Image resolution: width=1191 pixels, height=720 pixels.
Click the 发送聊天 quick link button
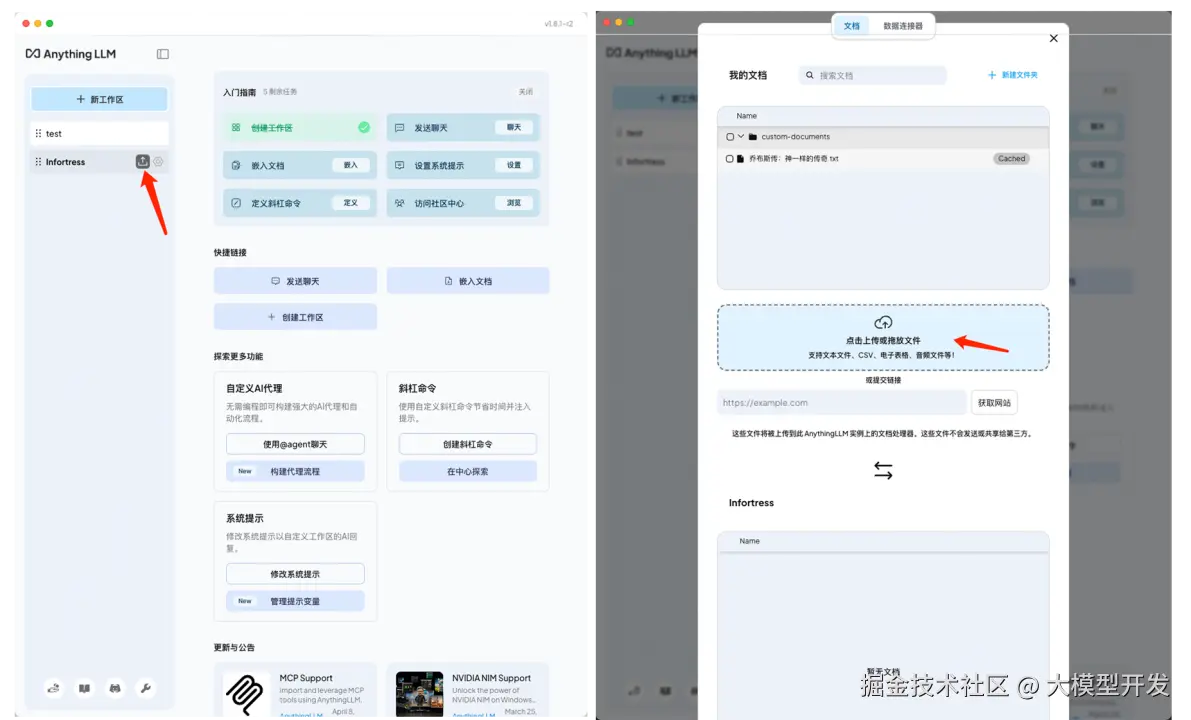(x=295, y=281)
